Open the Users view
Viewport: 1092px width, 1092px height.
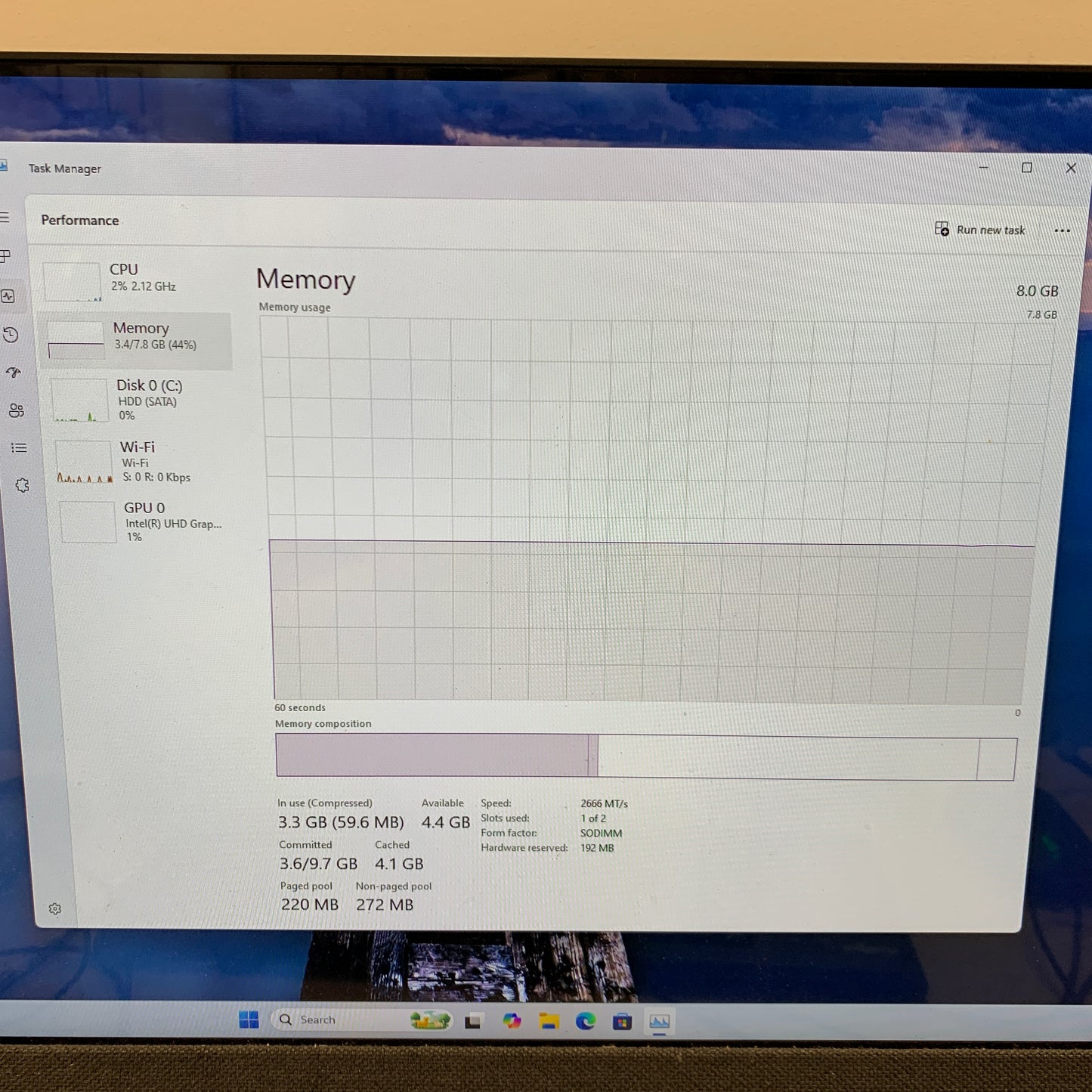16,411
